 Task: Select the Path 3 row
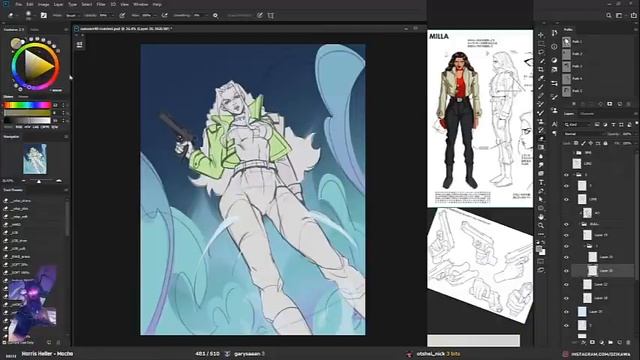(599, 66)
